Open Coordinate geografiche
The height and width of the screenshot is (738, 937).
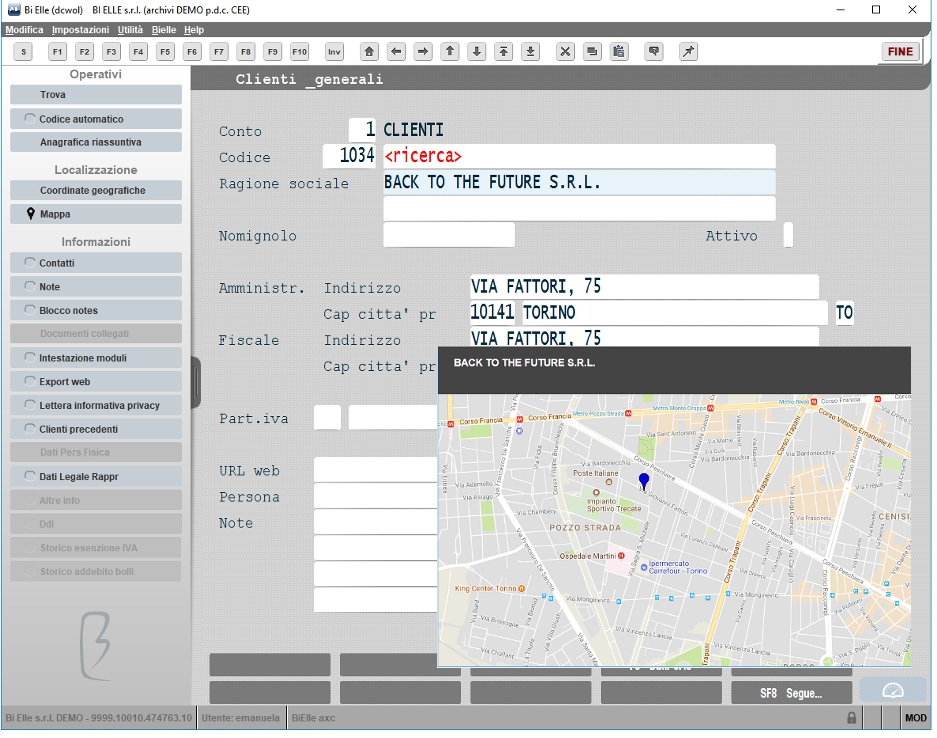coord(96,190)
